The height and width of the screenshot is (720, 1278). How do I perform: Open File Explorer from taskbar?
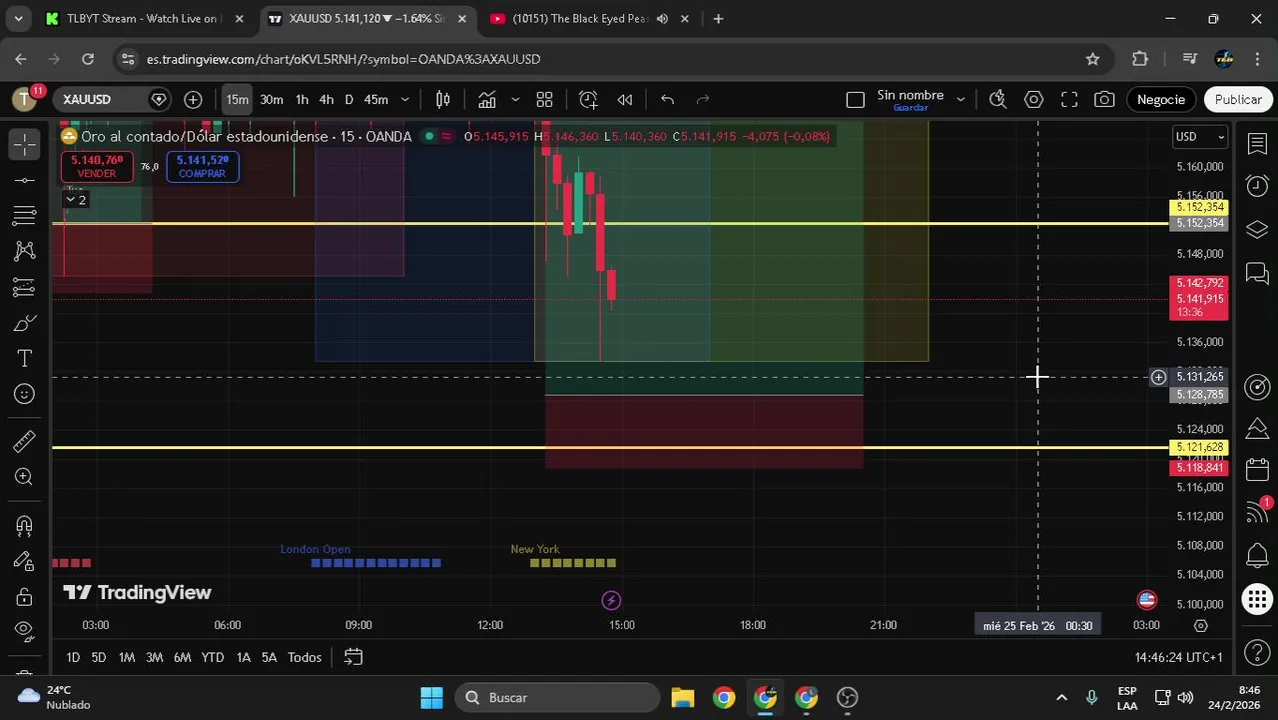click(682, 697)
